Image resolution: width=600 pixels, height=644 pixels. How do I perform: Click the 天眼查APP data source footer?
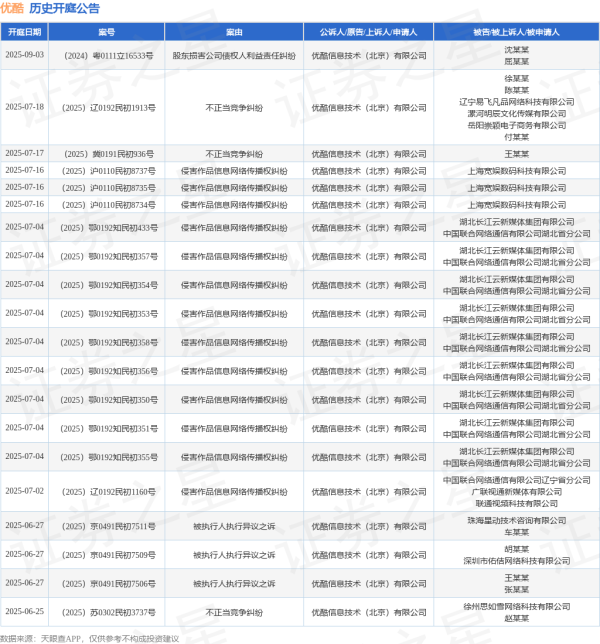(x=59, y=637)
